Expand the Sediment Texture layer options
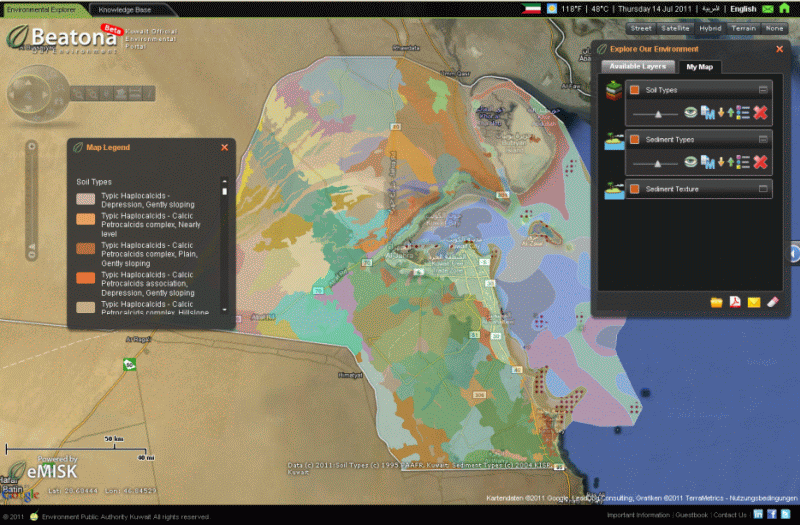Image resolution: width=800 pixels, height=525 pixels. click(763, 188)
